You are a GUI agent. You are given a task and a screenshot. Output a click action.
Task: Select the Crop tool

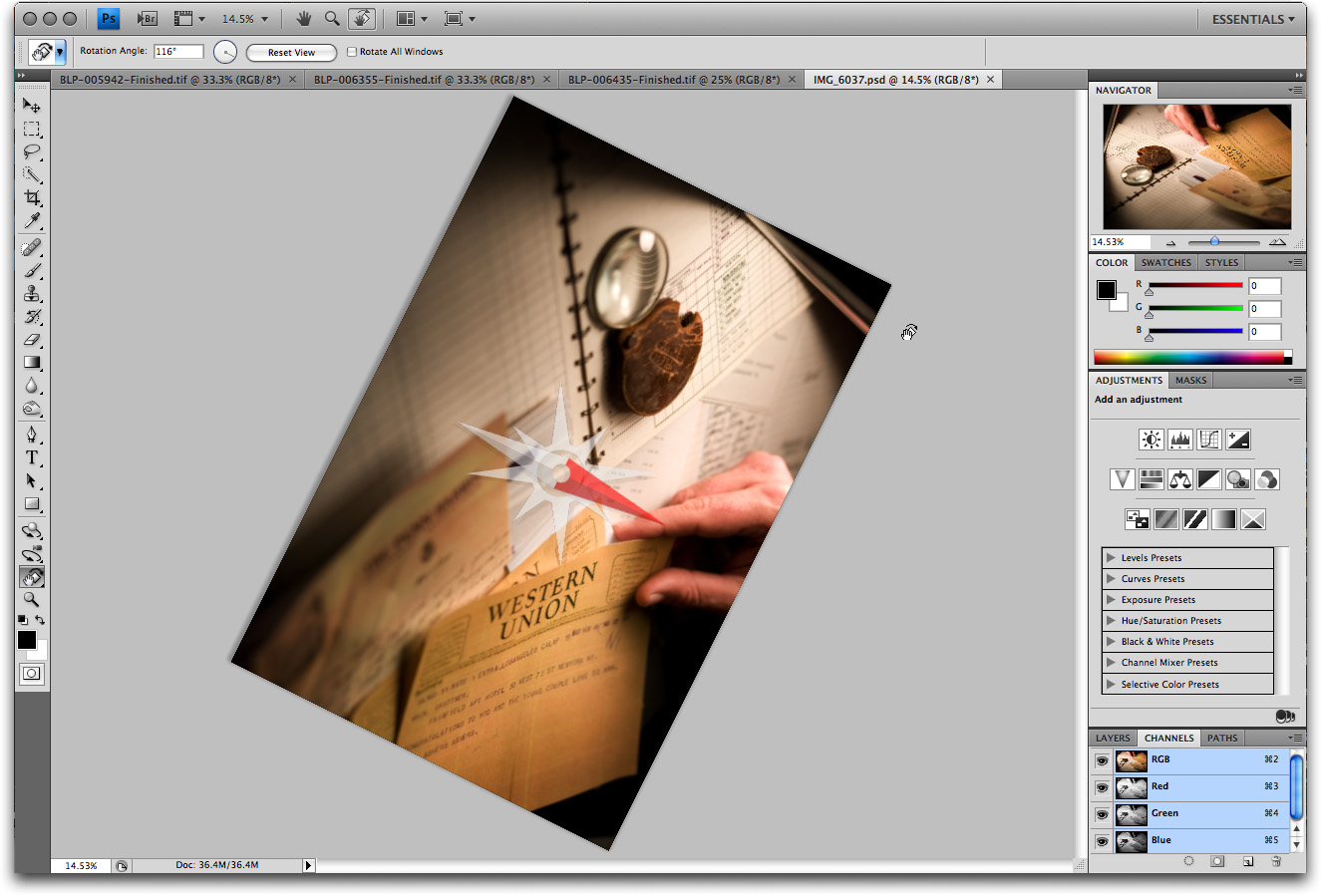point(32,197)
